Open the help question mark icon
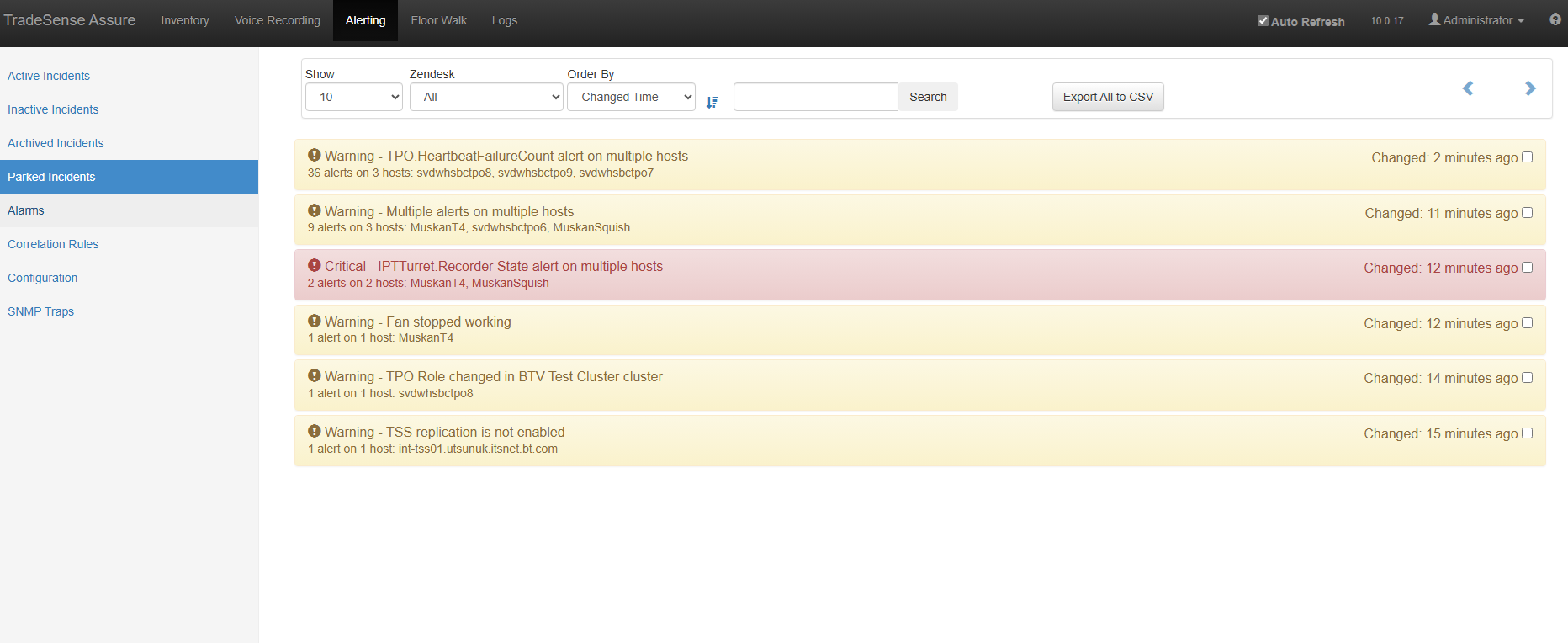The width and height of the screenshot is (1568, 643). (1555, 19)
